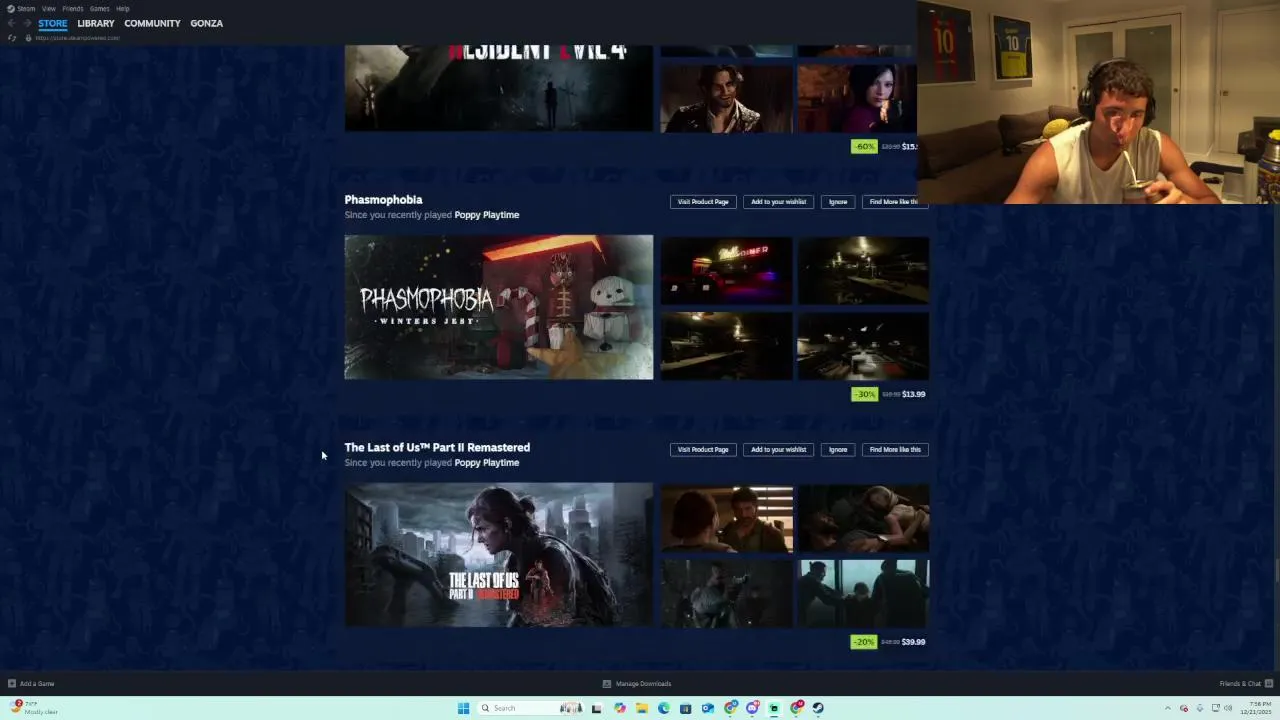Click Poppy Playtime under Phasmophobia heading
Image resolution: width=1280 pixels, height=720 pixels.
tap(486, 215)
